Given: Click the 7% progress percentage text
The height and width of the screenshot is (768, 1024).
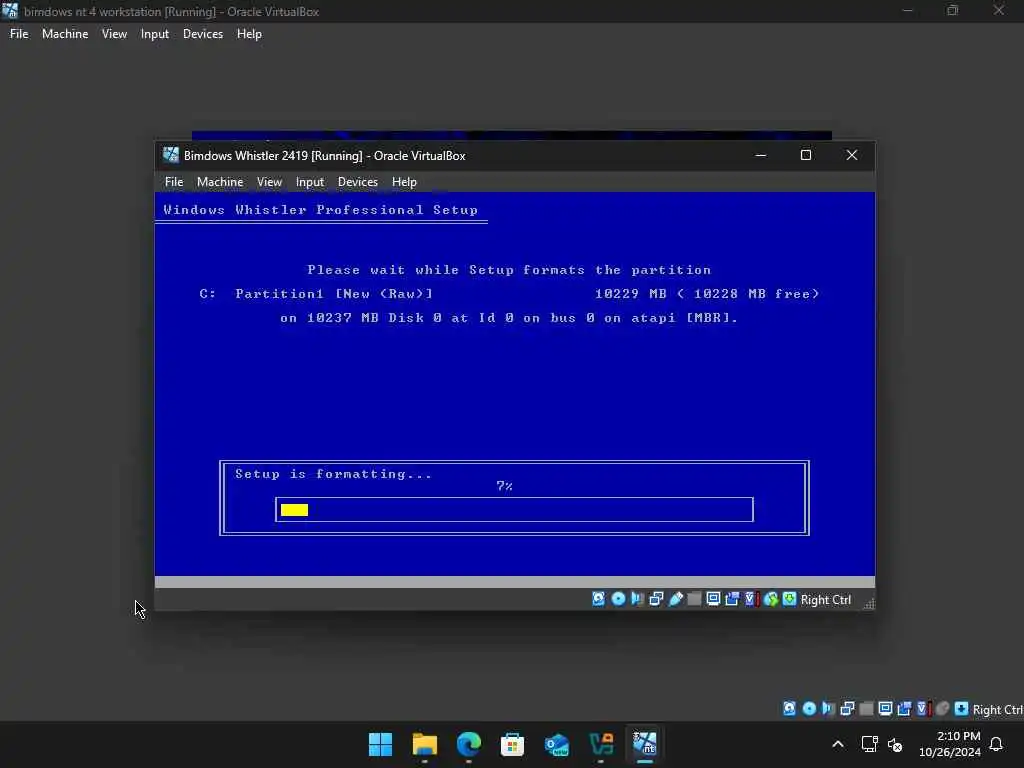Looking at the screenshot, I should (x=504, y=486).
